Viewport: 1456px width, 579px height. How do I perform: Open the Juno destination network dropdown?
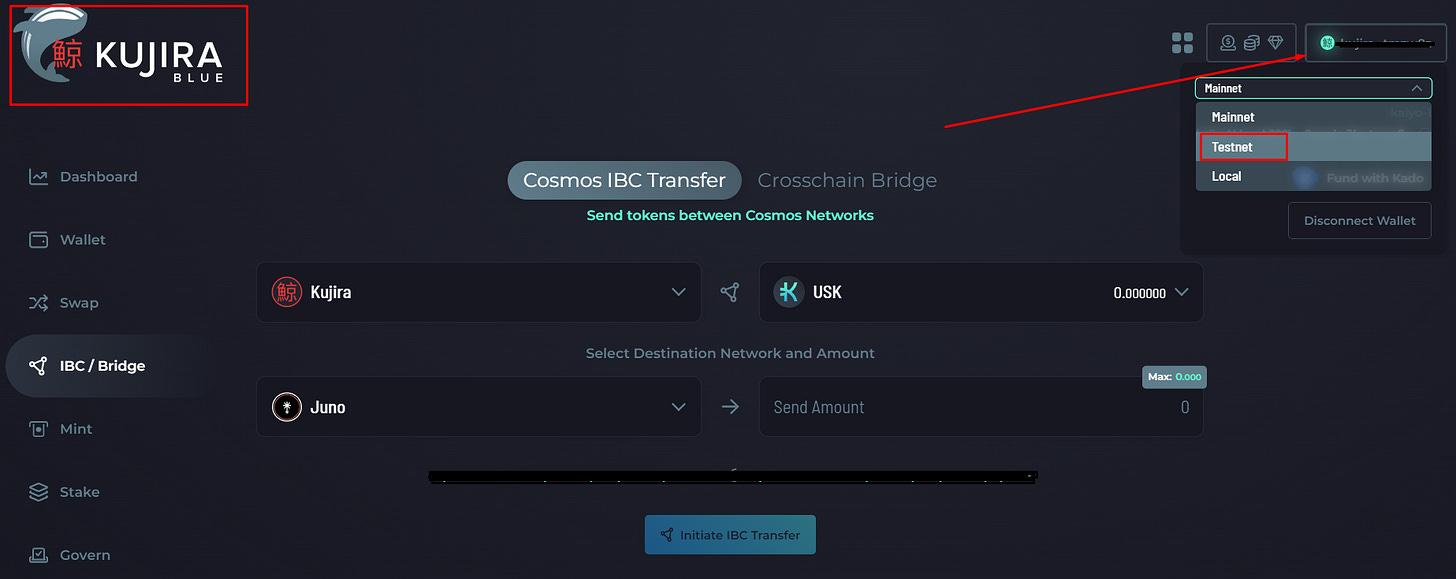point(479,407)
